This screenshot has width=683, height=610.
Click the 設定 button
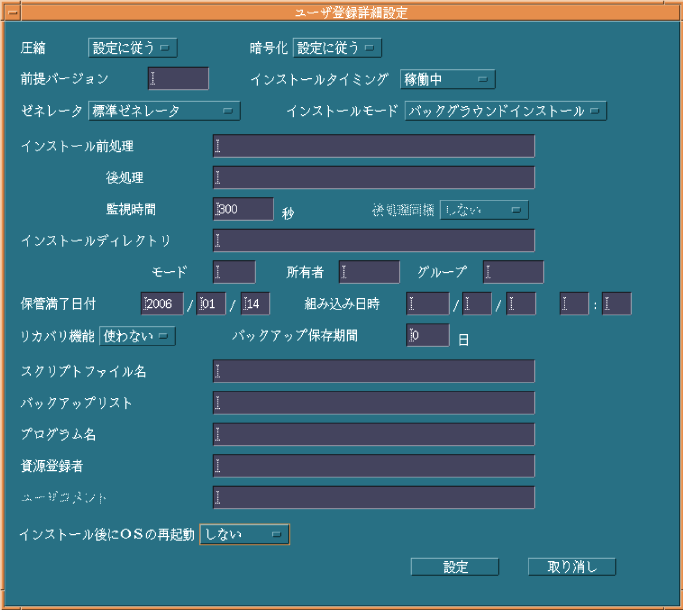coord(455,567)
